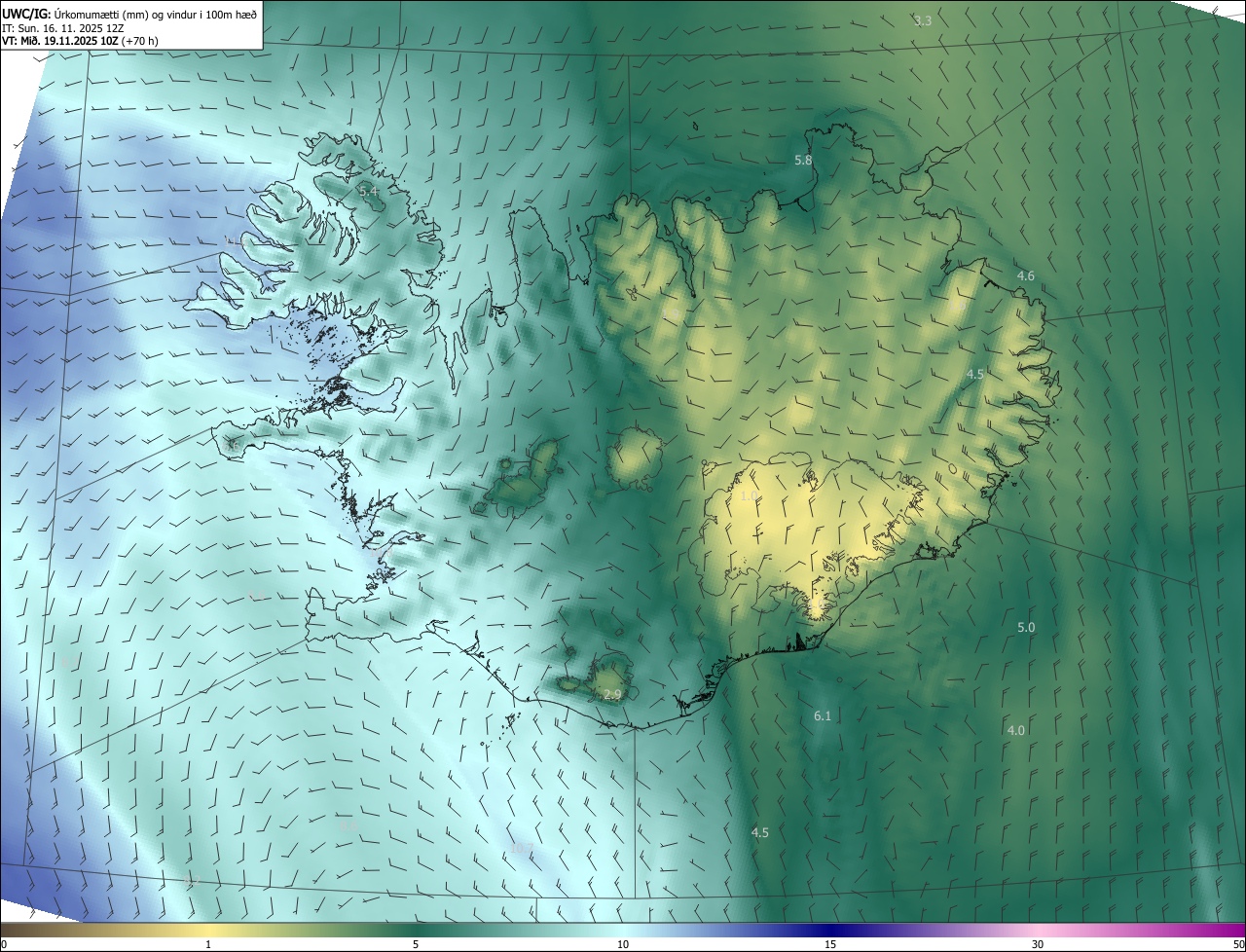Click the 5.8 value label on the map
1246x952 pixels.
point(803,160)
